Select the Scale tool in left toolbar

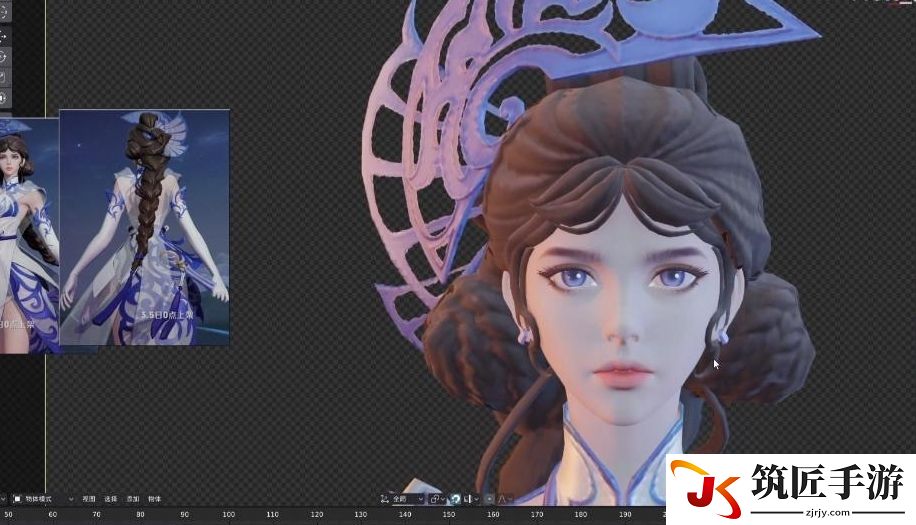(5, 77)
